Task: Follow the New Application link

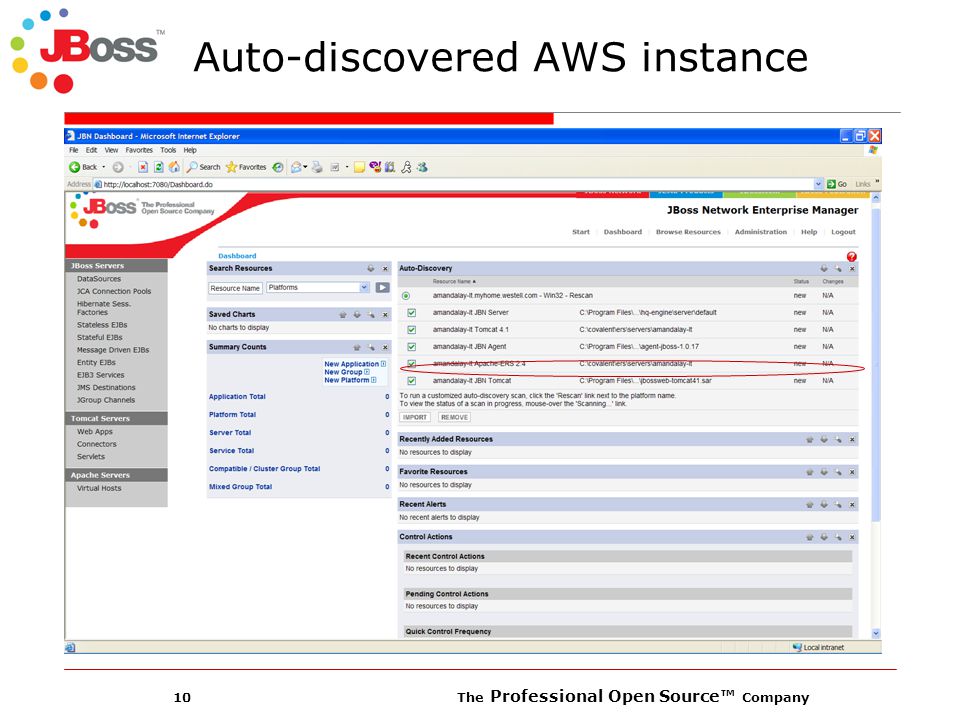Action: point(355,364)
